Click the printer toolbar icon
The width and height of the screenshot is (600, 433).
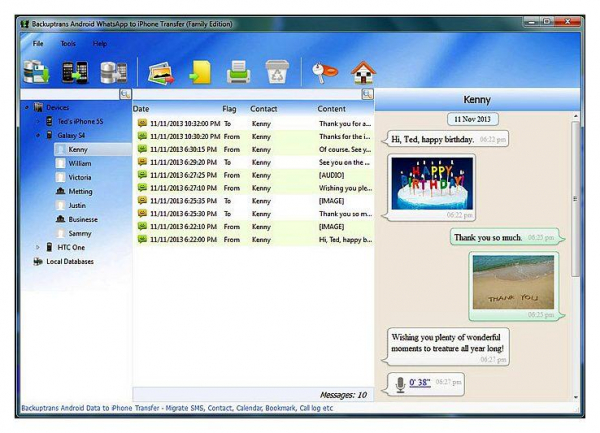pyautogui.click(x=238, y=72)
